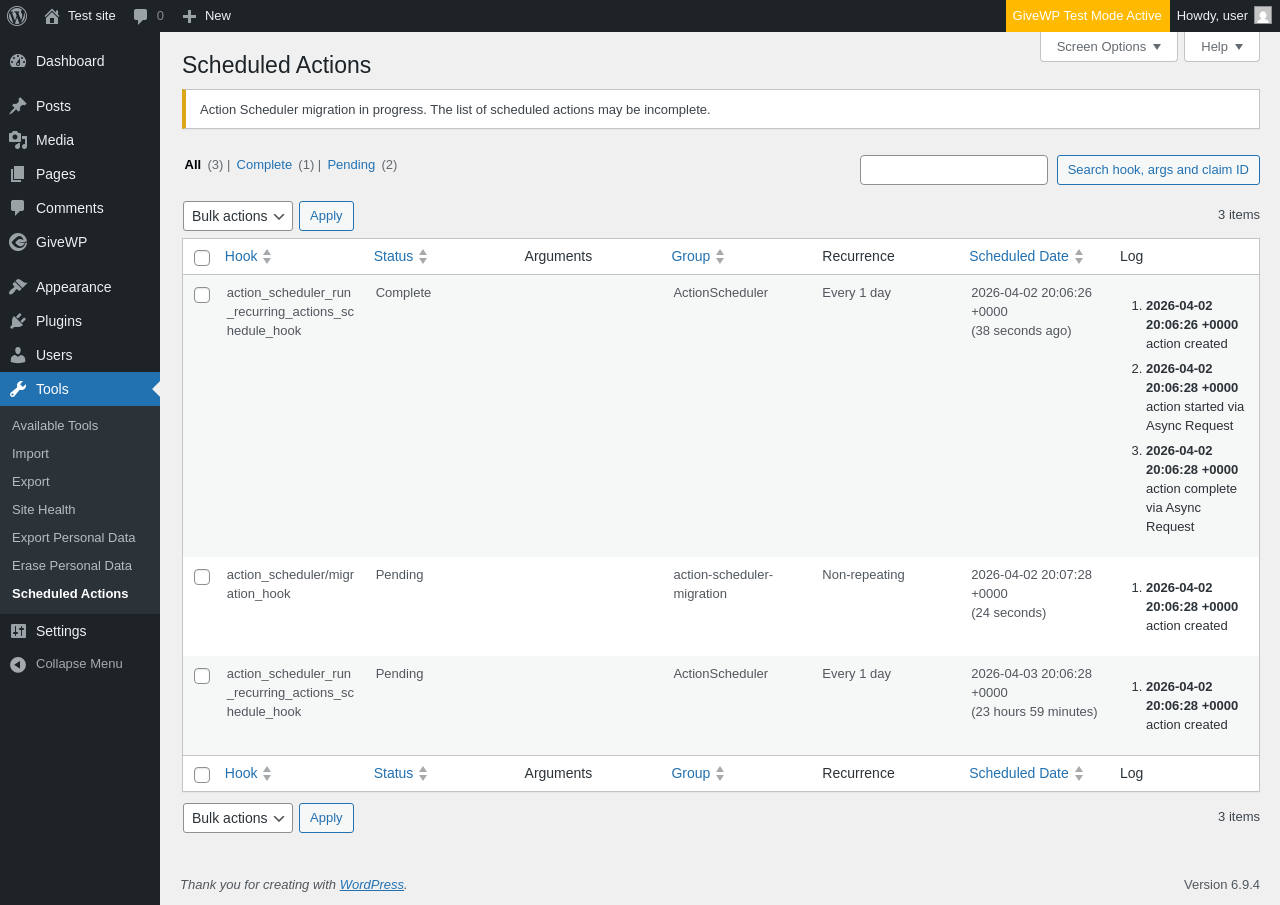The image size is (1280, 905).
Task: Click the user avatar icon
Action: pyautogui.click(x=1263, y=15)
